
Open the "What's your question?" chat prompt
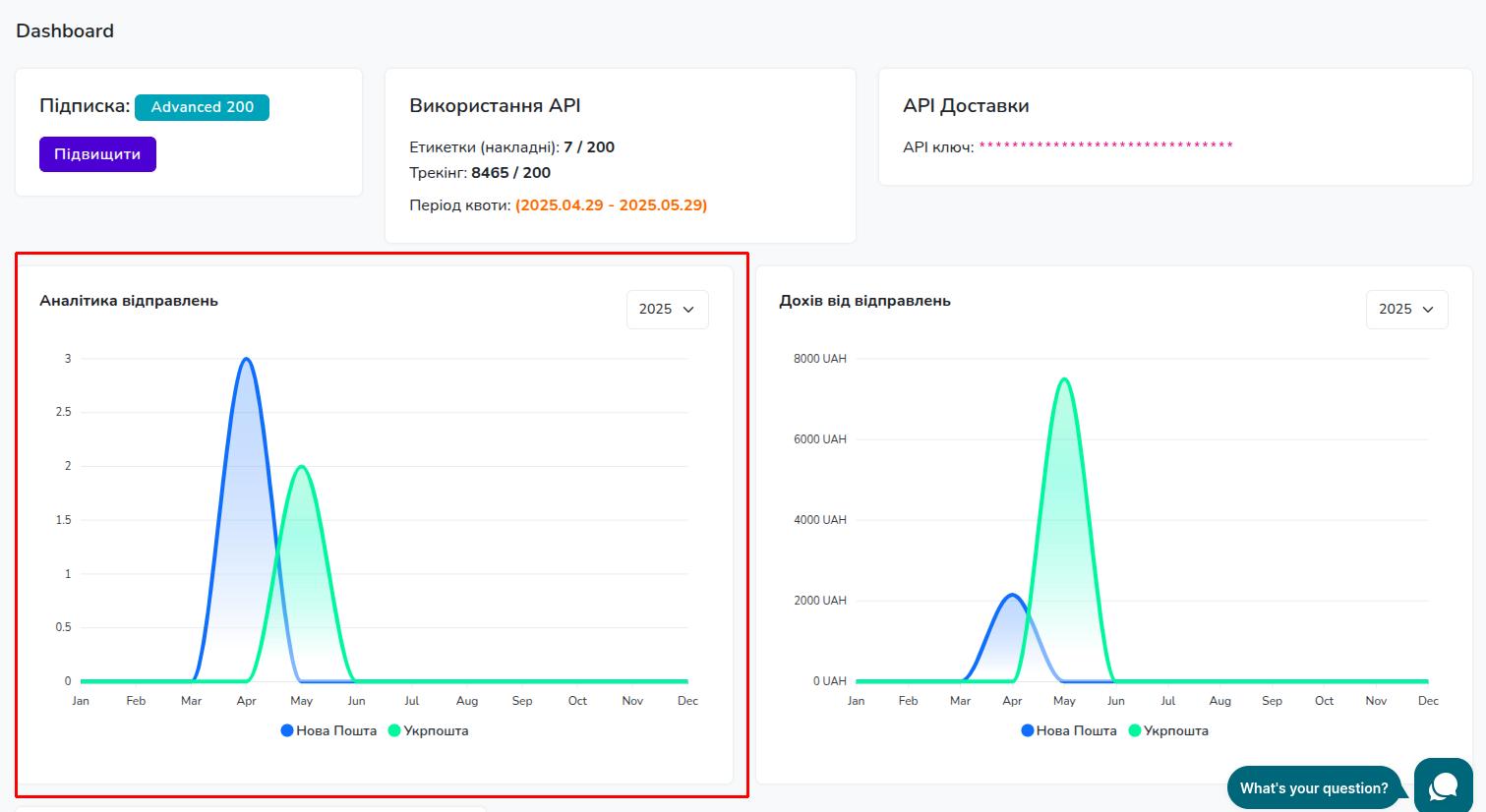1313,787
